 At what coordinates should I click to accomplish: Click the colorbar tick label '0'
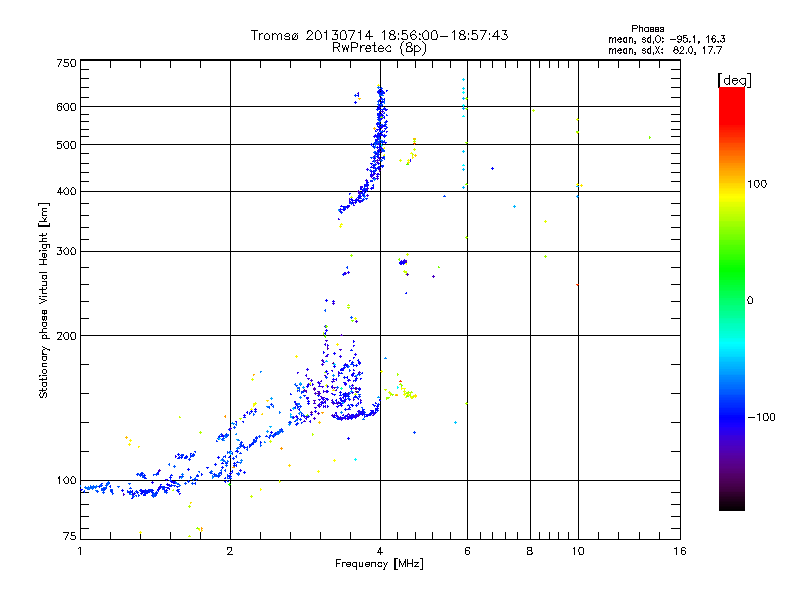(750, 301)
